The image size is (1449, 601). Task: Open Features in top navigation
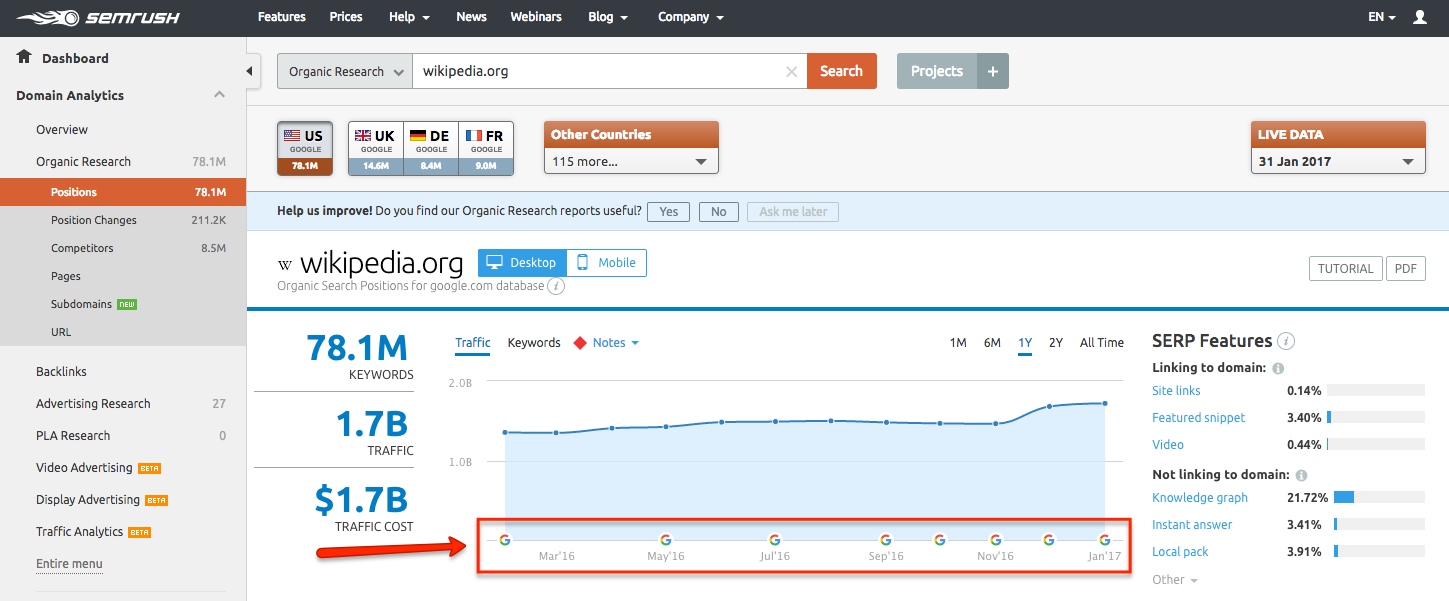(x=281, y=17)
